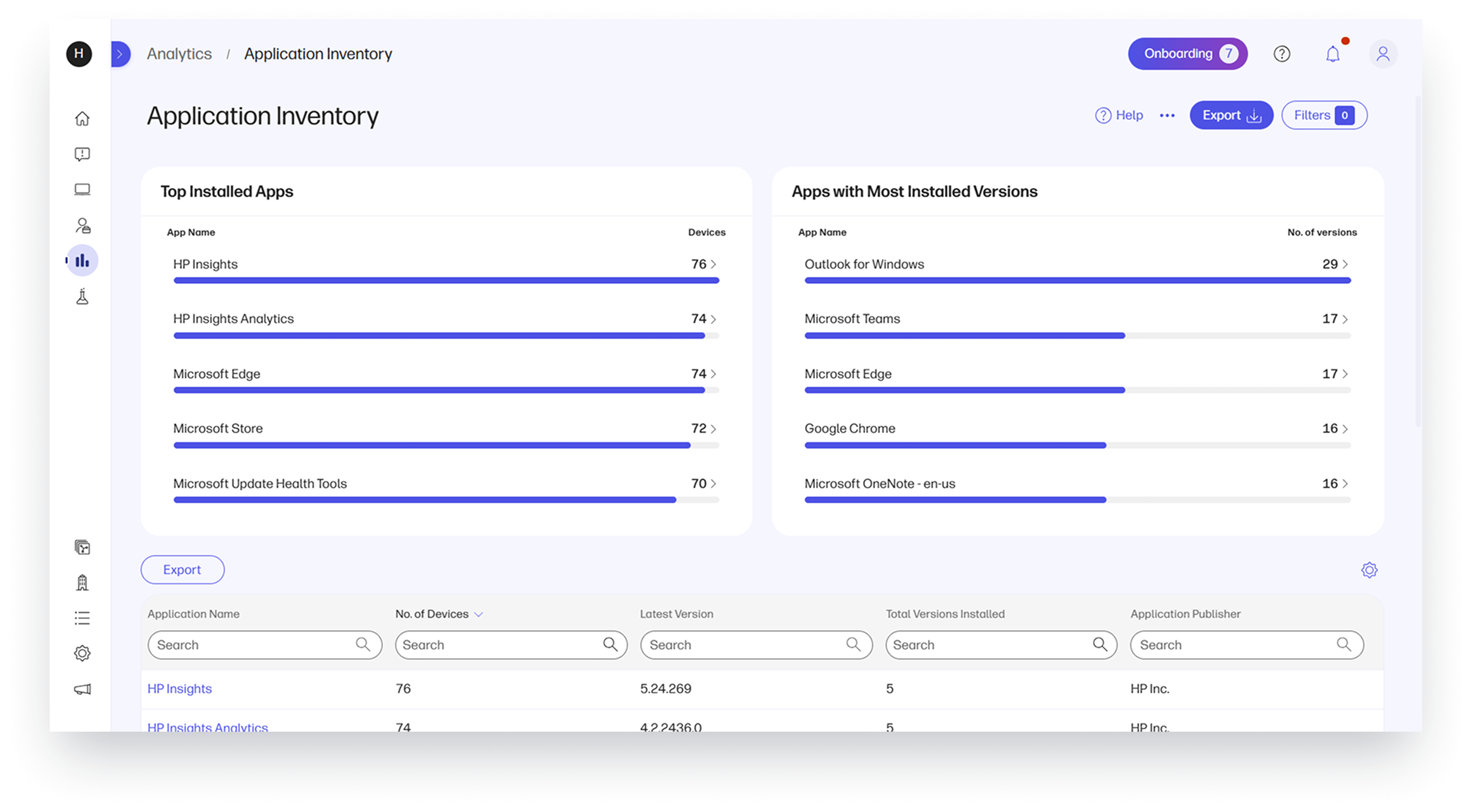Click Microsoft Edge in Most Installed Versions

848,373
